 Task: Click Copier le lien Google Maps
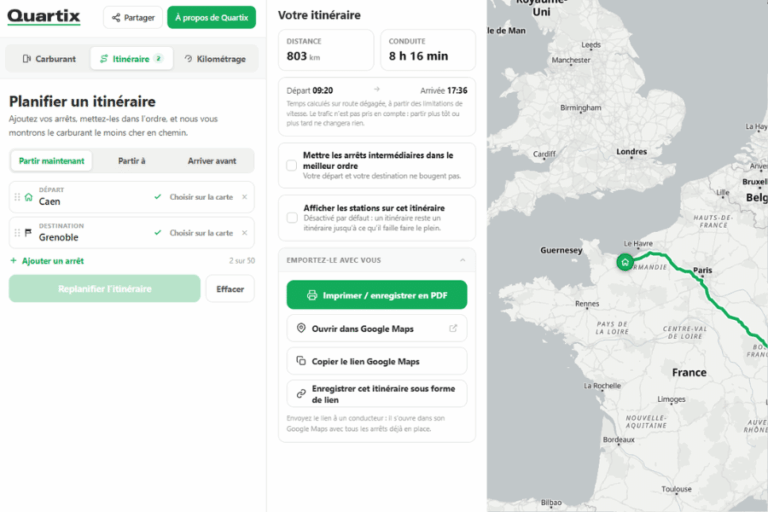377,361
